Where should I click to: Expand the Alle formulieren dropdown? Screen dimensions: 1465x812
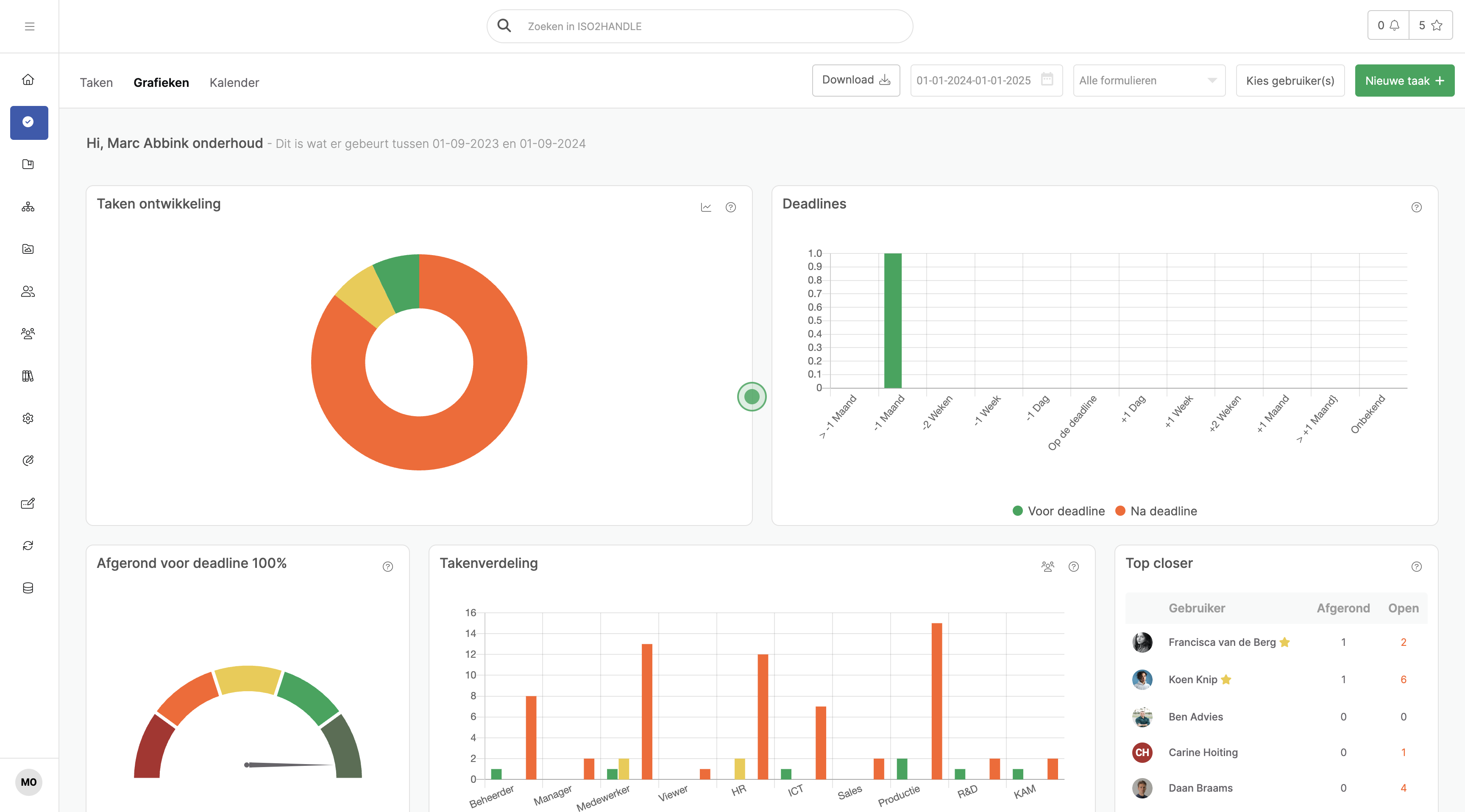[x=1149, y=81]
